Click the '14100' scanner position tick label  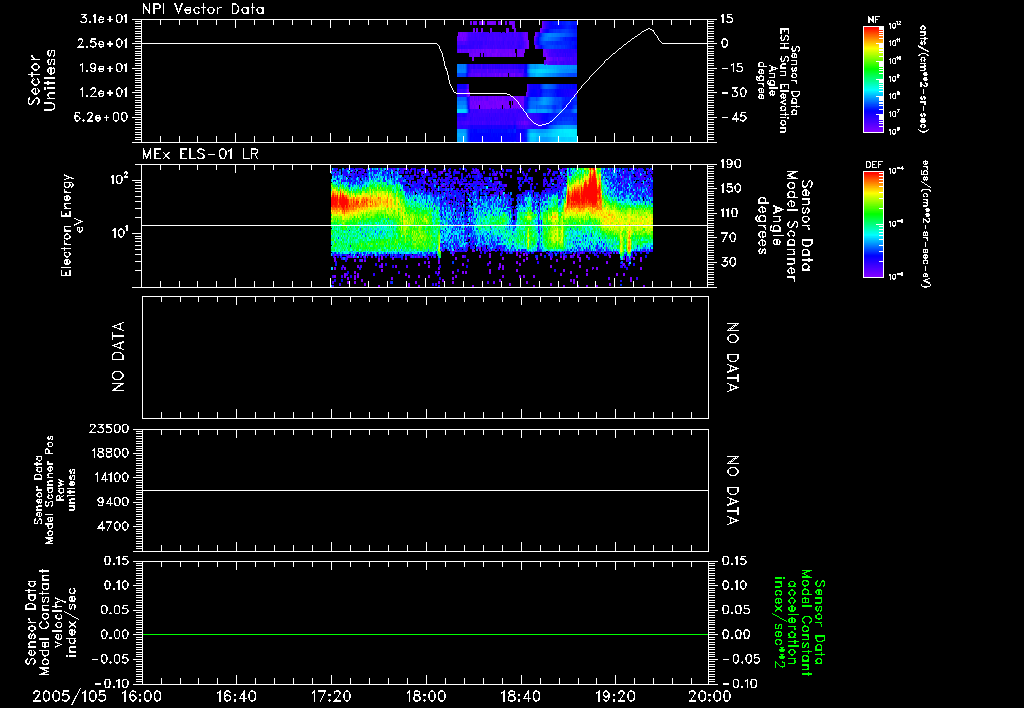click(x=110, y=477)
